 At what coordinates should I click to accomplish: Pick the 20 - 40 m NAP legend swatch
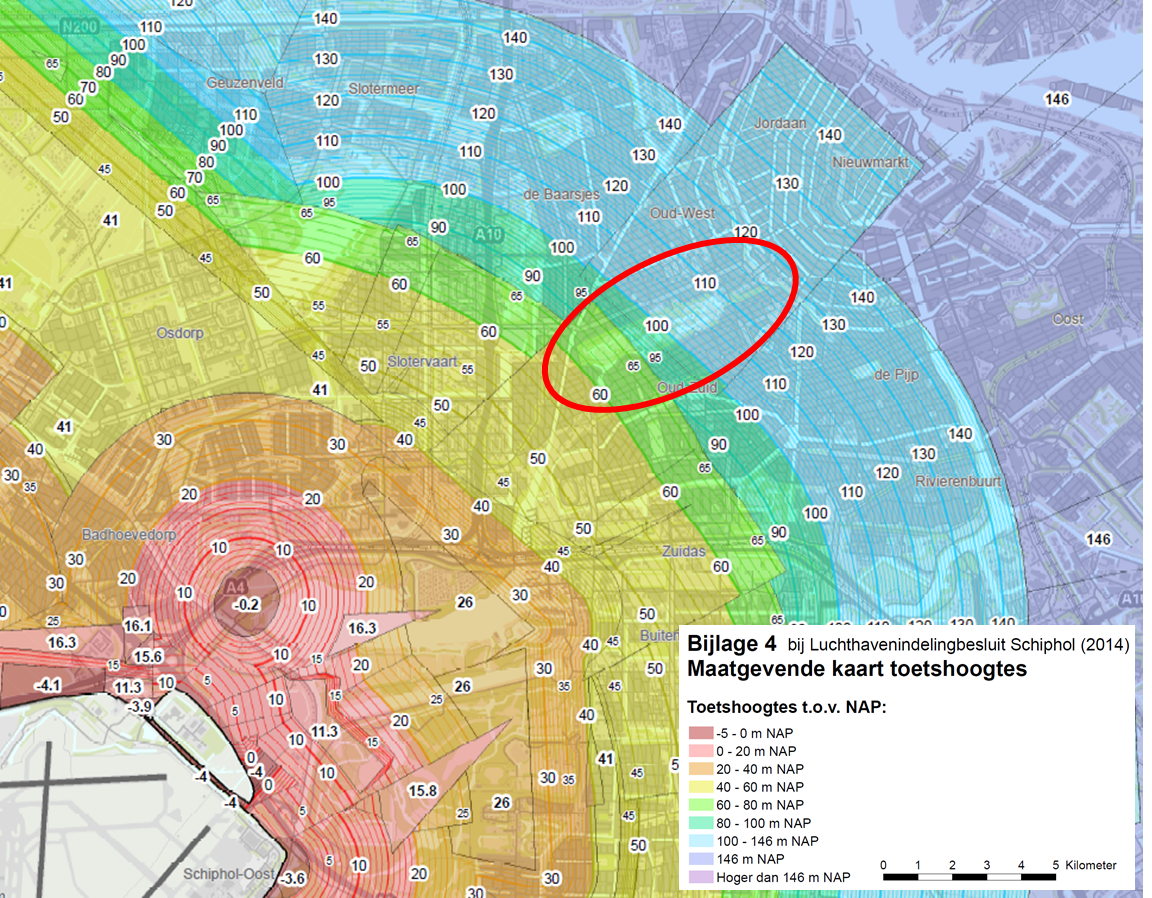coord(701,769)
